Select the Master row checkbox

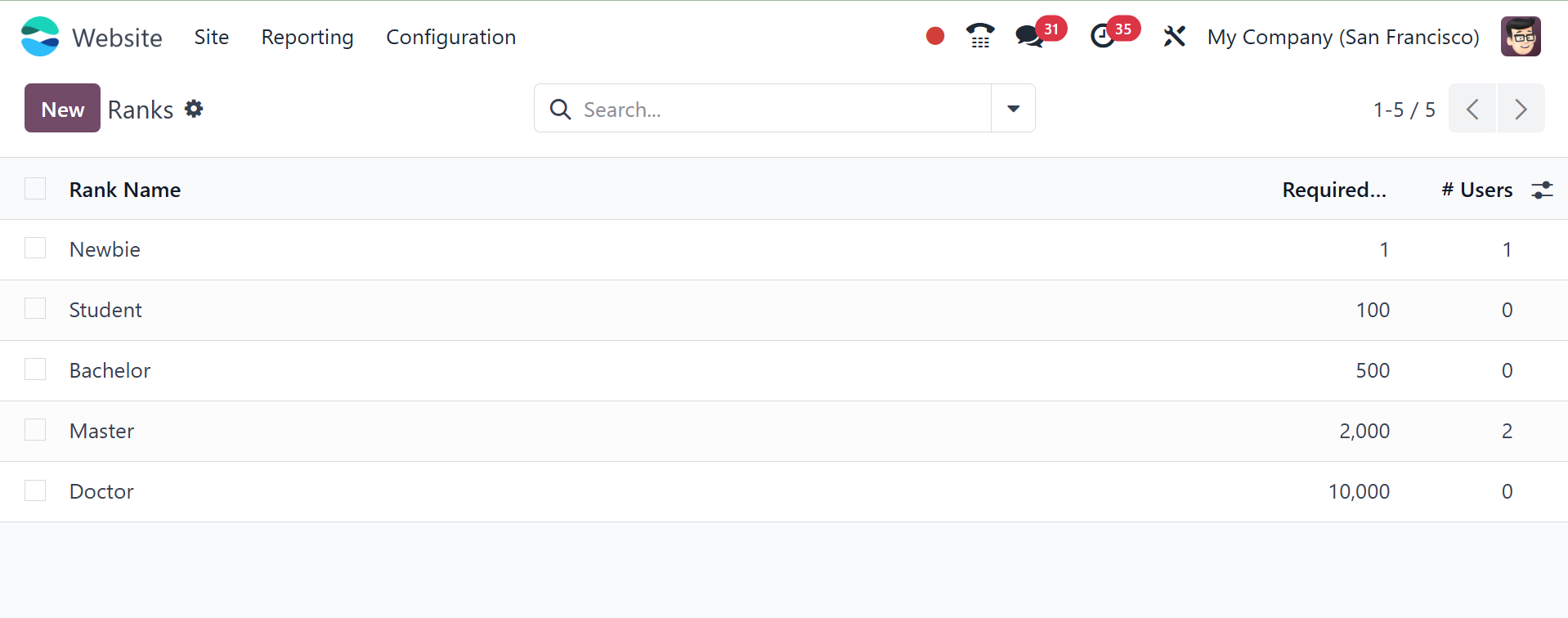point(35,430)
